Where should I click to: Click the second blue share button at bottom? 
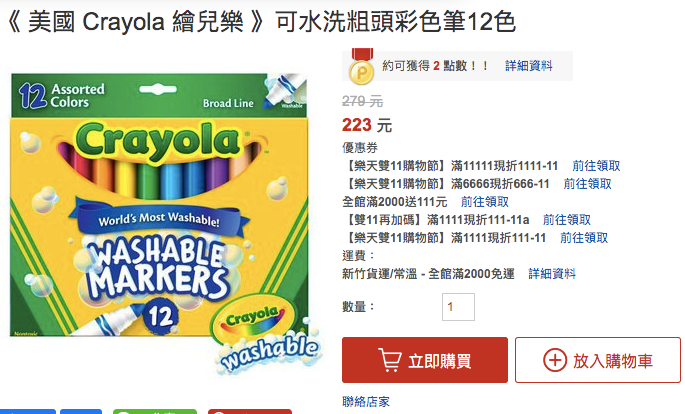coord(81,411)
